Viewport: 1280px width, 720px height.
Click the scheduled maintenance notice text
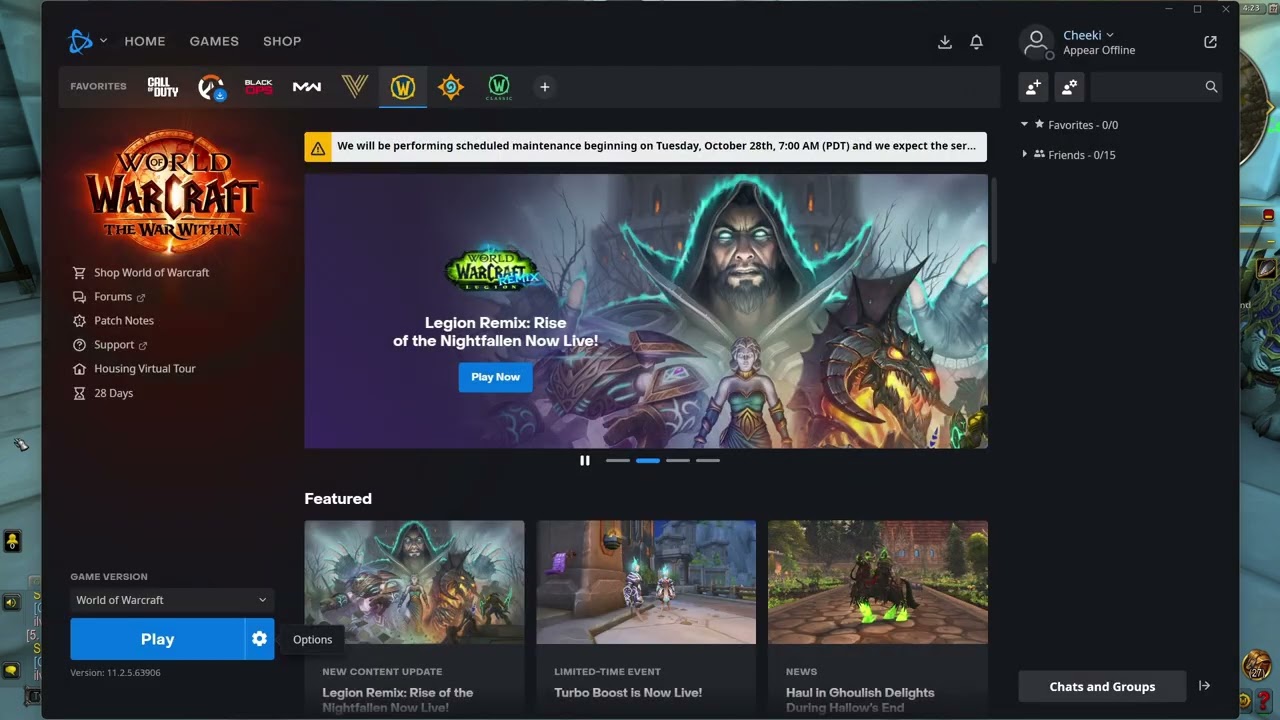[656, 146]
